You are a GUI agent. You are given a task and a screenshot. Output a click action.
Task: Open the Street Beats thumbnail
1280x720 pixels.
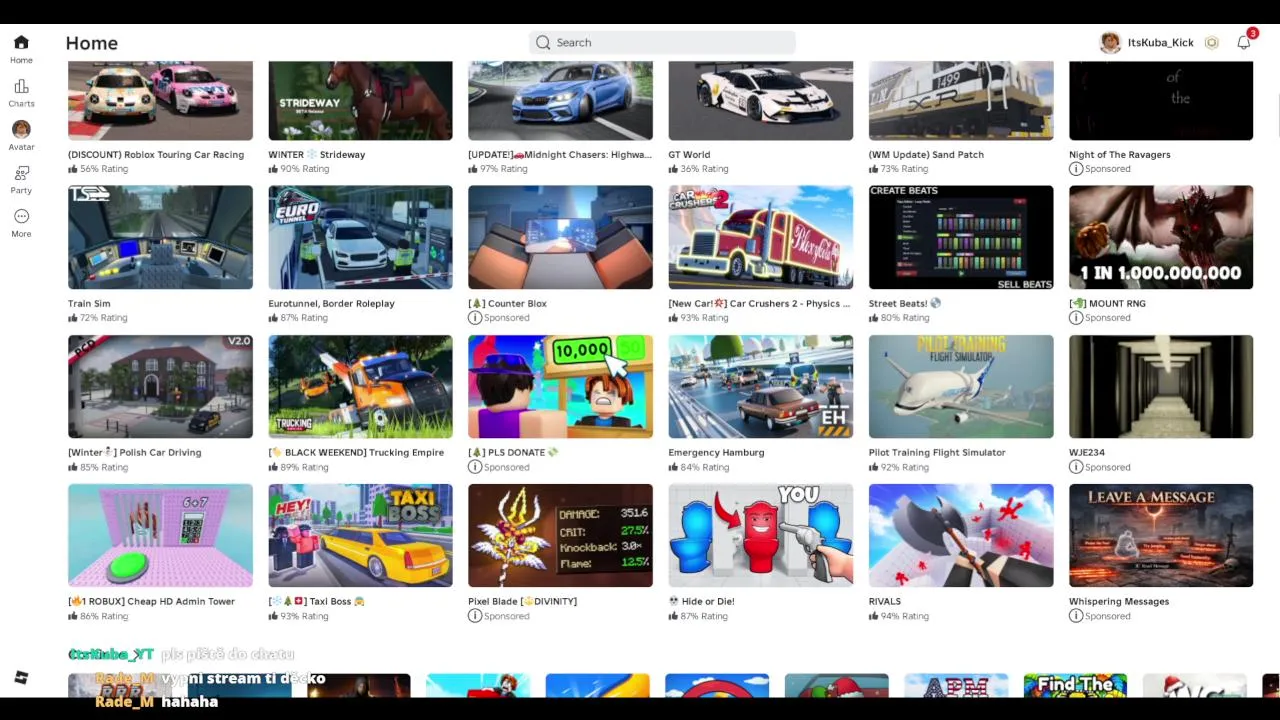961,237
